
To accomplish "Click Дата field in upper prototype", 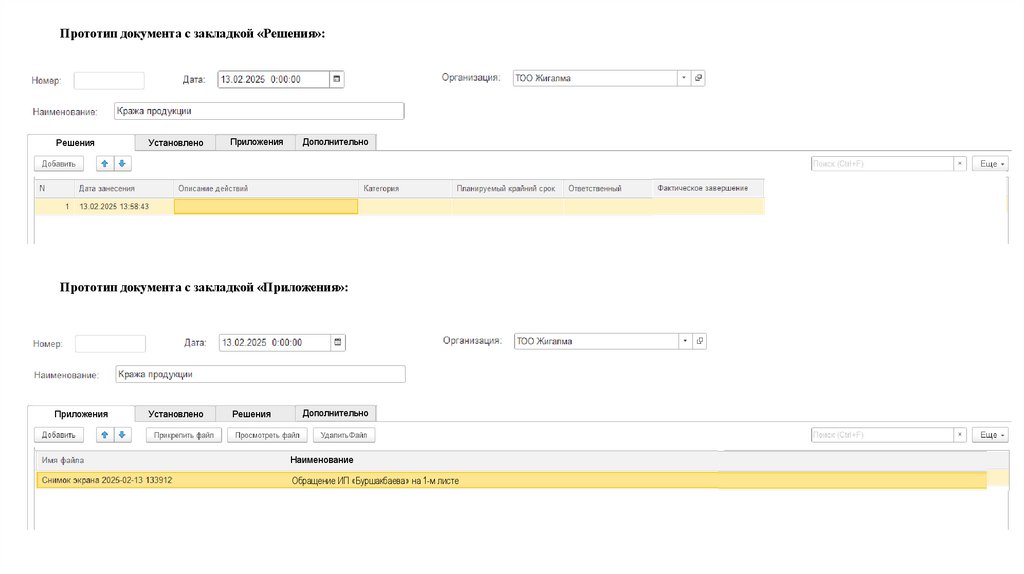I will click(274, 79).
